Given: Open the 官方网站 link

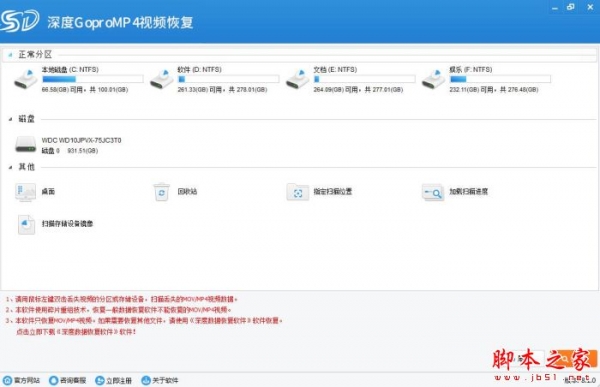Looking at the screenshot, I should pyautogui.click(x=27, y=380).
